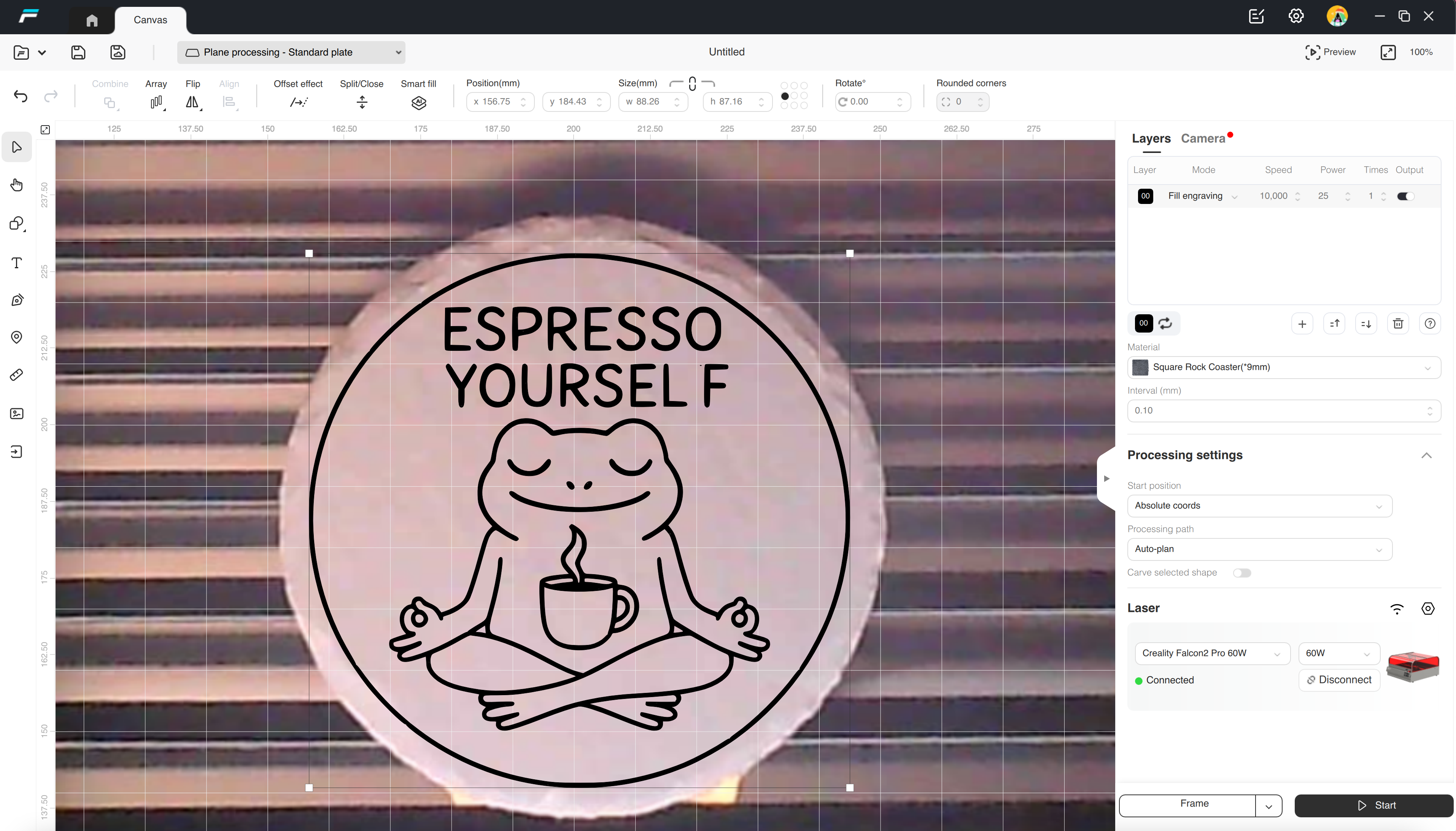This screenshot has height=831, width=1456.
Task: Open the Offset effect tool
Action: (298, 103)
